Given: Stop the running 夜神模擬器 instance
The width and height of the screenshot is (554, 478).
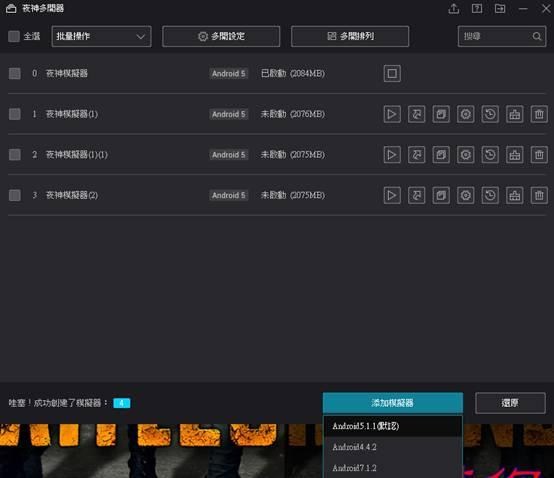Looking at the screenshot, I should tap(392, 73).
